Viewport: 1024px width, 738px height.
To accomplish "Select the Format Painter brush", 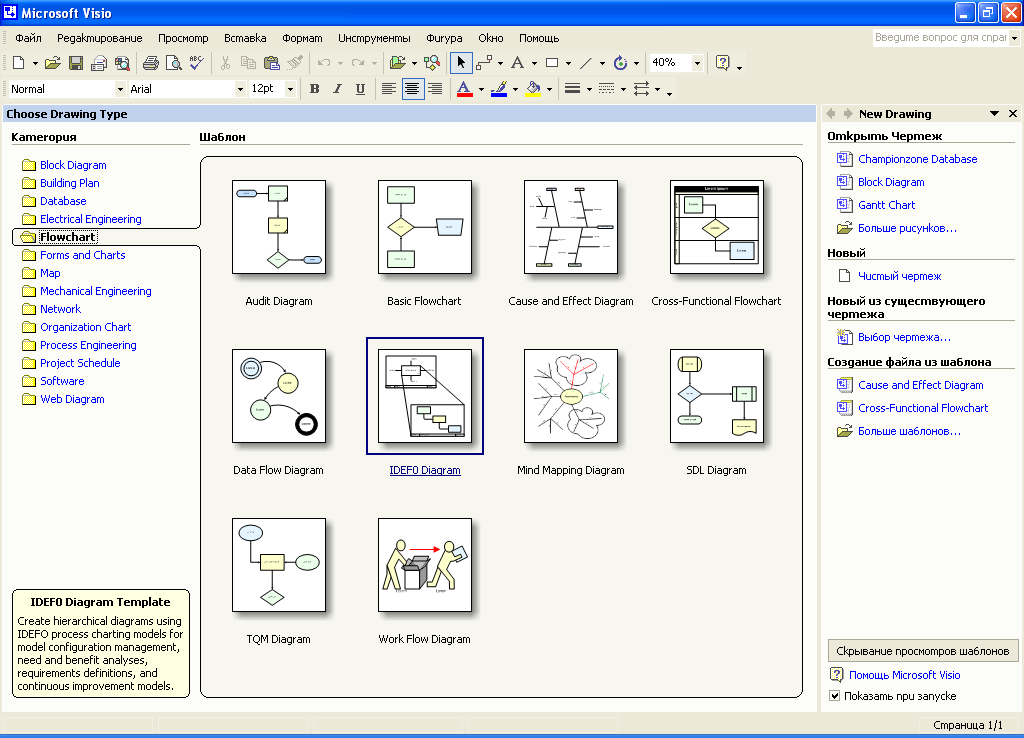I will point(295,63).
